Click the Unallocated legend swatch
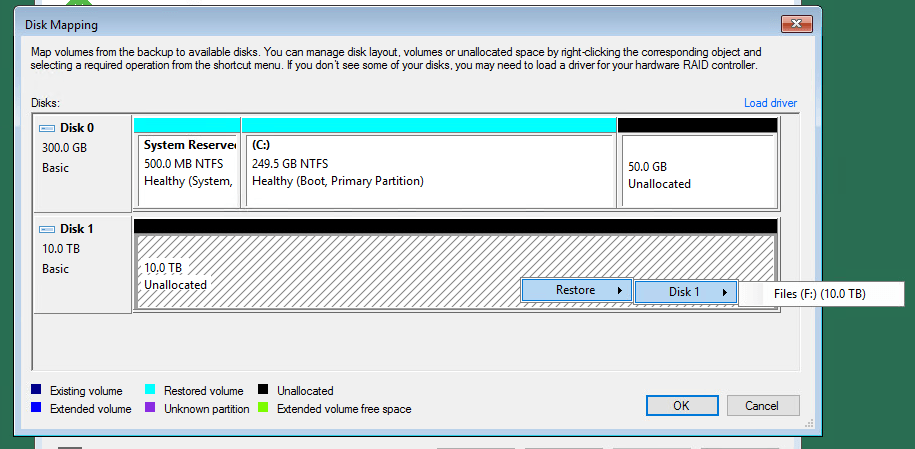915x449 pixels. pyautogui.click(x=263, y=390)
